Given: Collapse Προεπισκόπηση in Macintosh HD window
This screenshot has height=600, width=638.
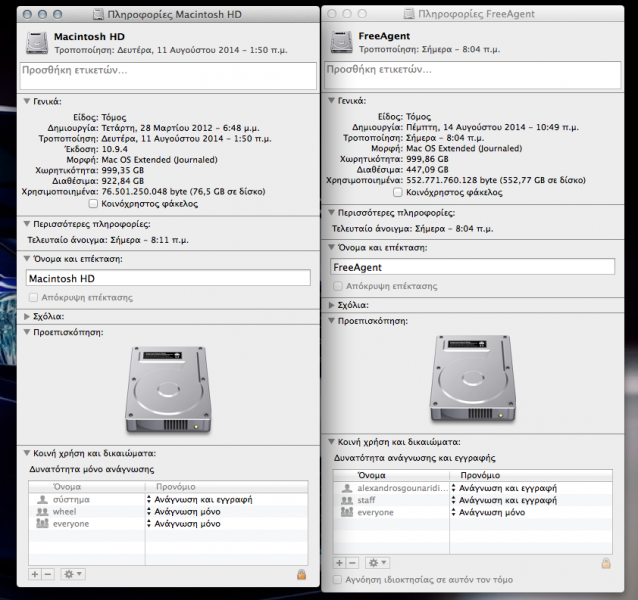Looking at the screenshot, I should (x=27, y=332).
